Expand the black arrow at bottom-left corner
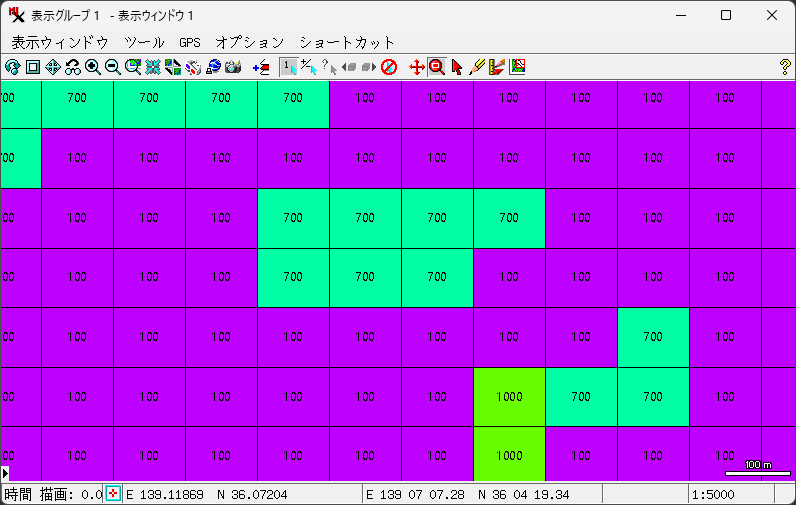796x505 pixels. [5, 472]
